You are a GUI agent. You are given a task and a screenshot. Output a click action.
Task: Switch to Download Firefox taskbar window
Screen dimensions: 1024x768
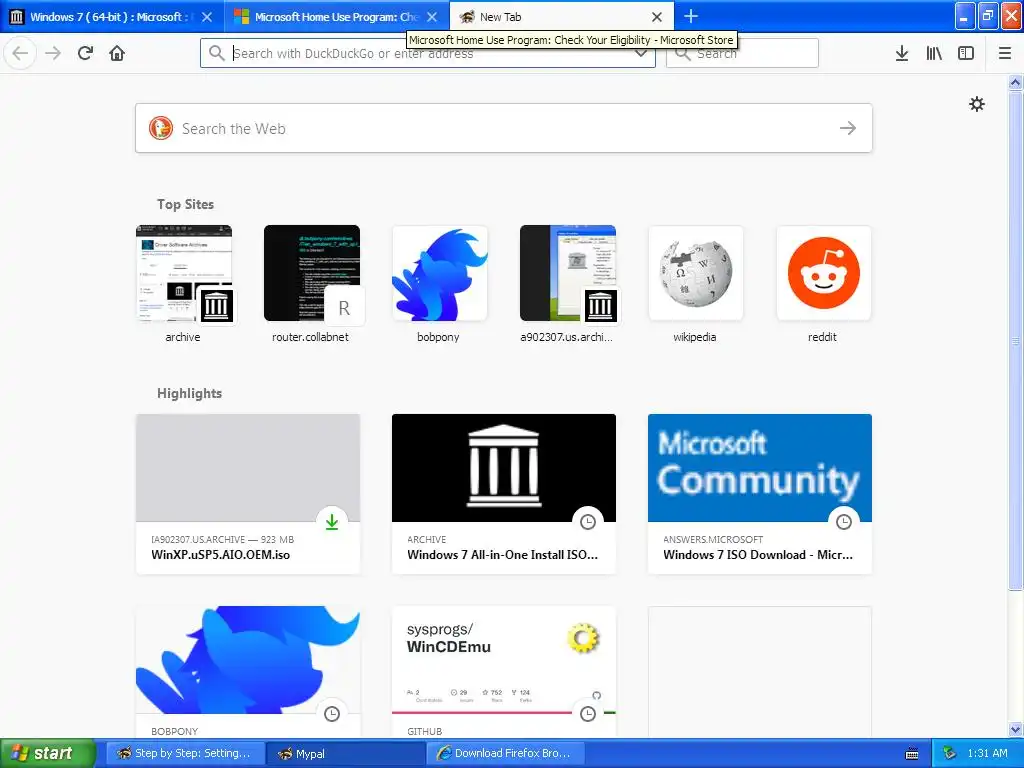pos(505,753)
